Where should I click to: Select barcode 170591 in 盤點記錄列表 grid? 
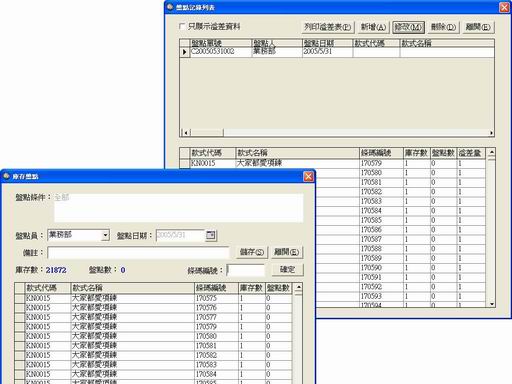click(381, 277)
